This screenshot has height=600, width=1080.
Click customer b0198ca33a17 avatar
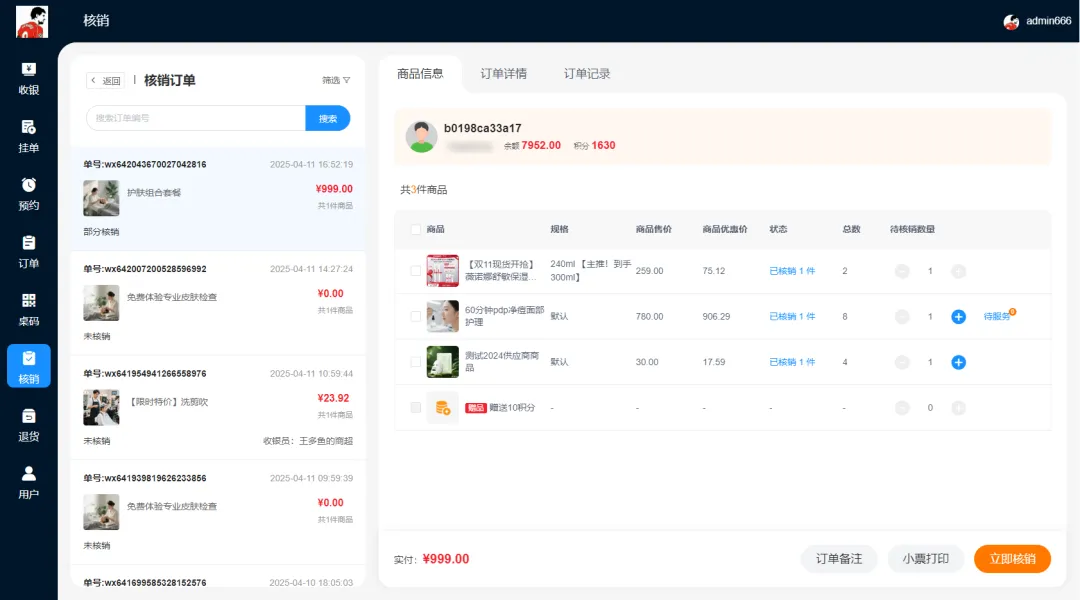point(422,136)
